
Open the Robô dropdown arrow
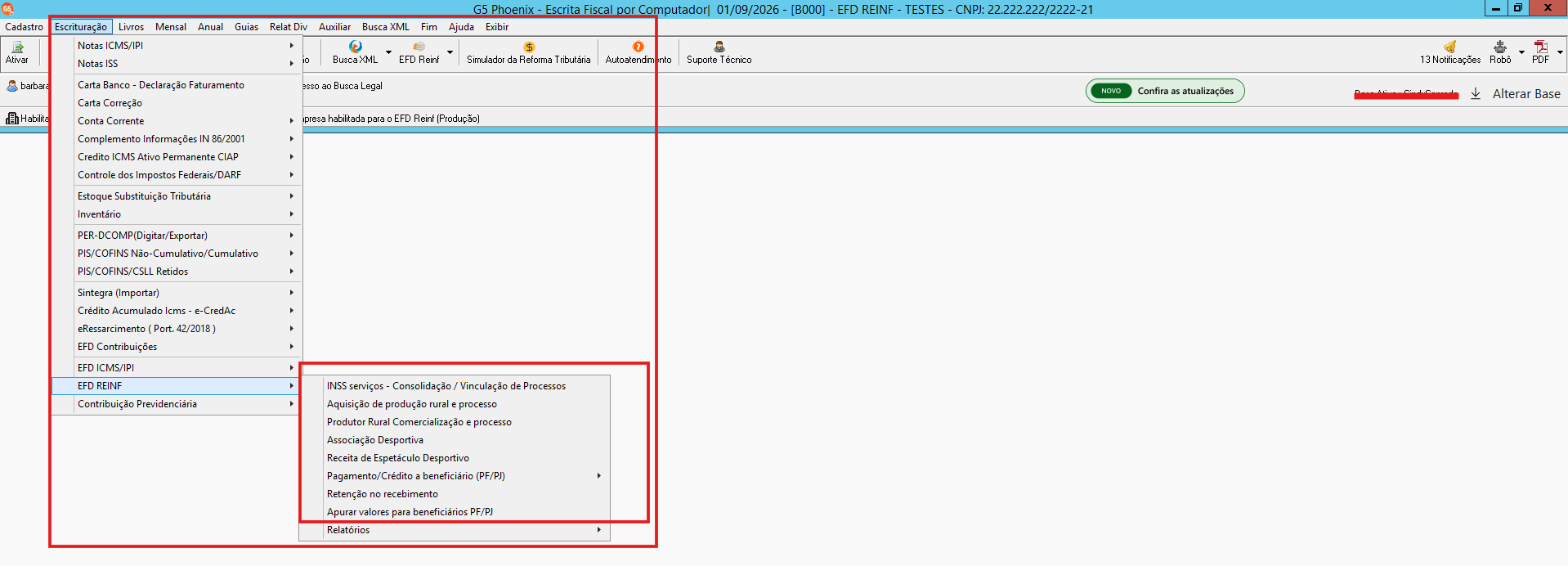coord(1521,52)
